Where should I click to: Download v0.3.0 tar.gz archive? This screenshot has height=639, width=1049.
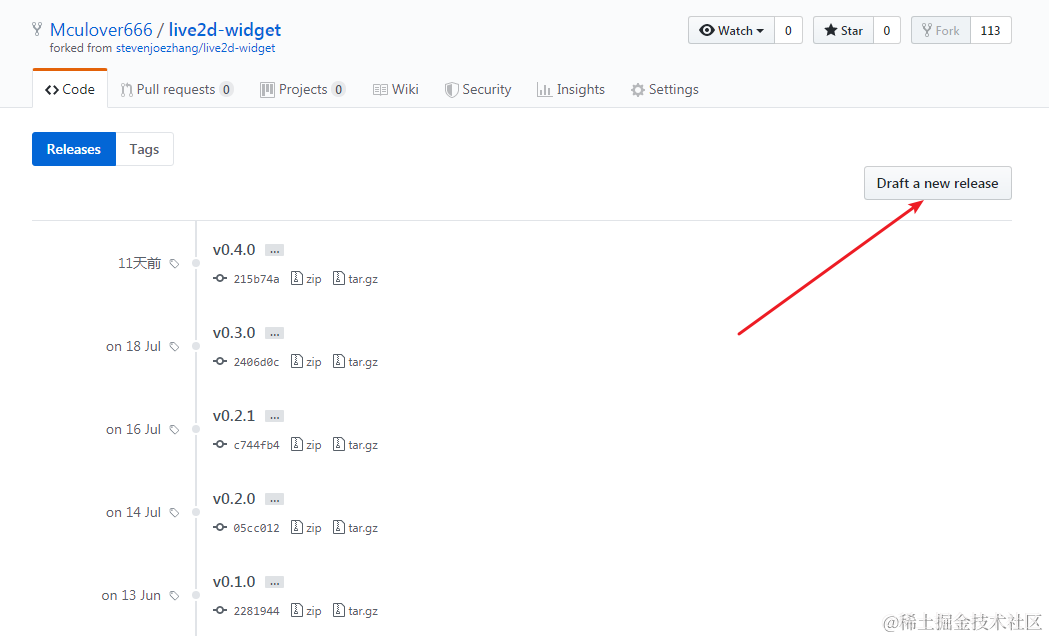point(355,361)
